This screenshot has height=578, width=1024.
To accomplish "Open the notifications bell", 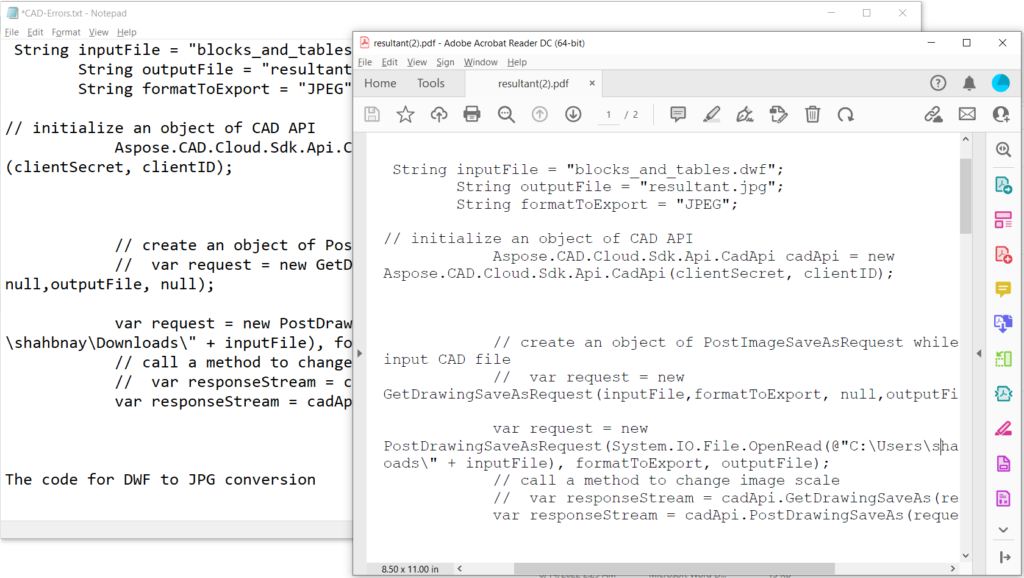I will 969,83.
